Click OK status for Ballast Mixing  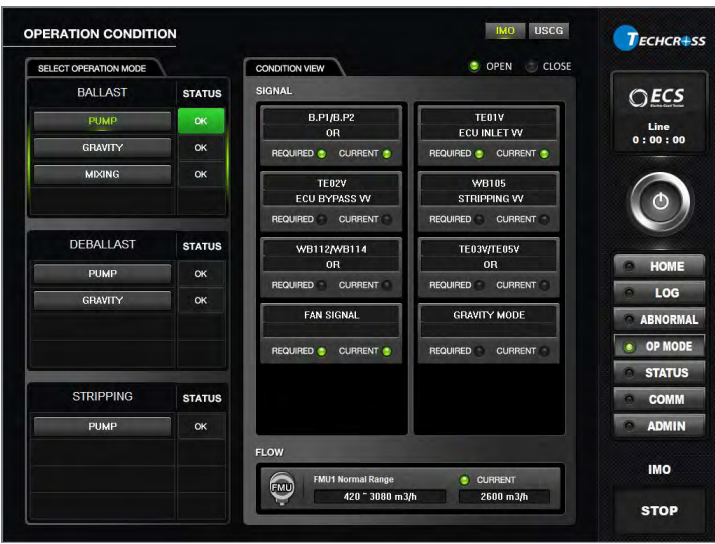pyautogui.click(x=201, y=174)
